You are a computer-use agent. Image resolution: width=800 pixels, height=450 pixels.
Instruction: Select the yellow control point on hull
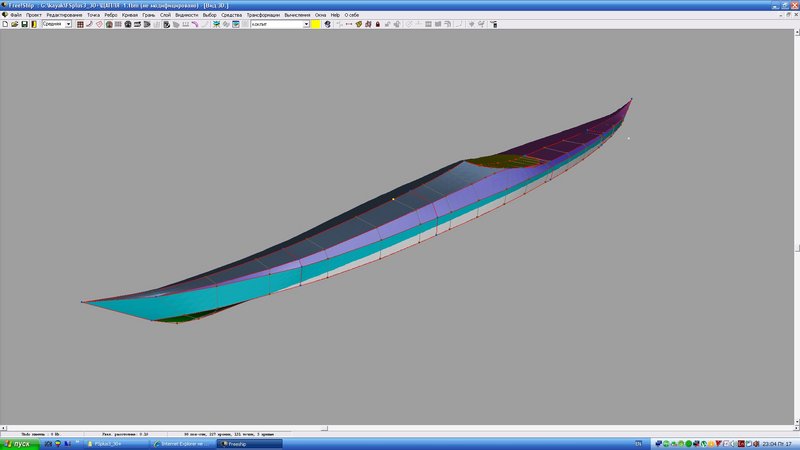pyautogui.click(x=393, y=199)
